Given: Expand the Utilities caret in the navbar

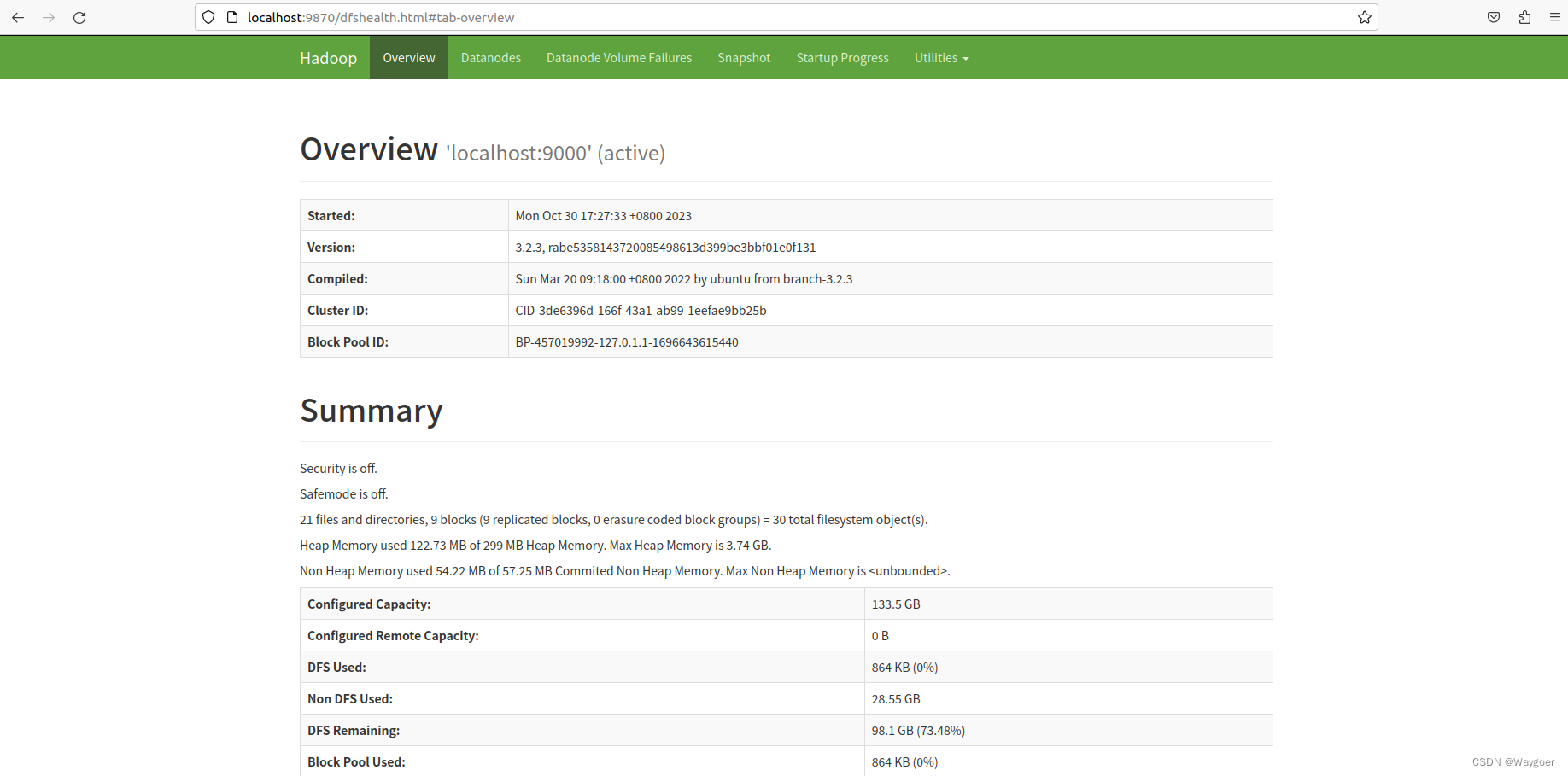Looking at the screenshot, I should click(966, 59).
